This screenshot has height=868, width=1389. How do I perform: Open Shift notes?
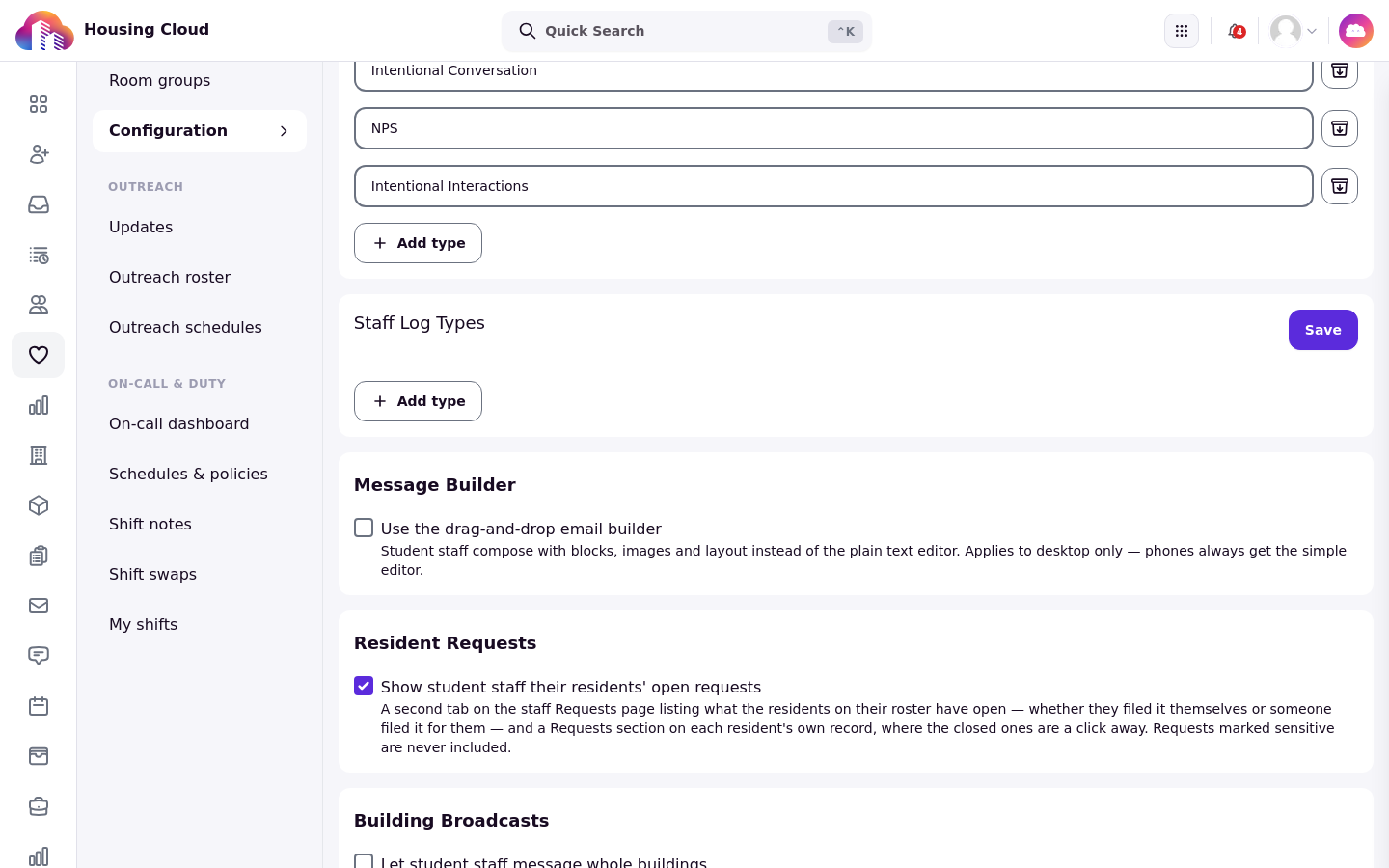[150, 525]
